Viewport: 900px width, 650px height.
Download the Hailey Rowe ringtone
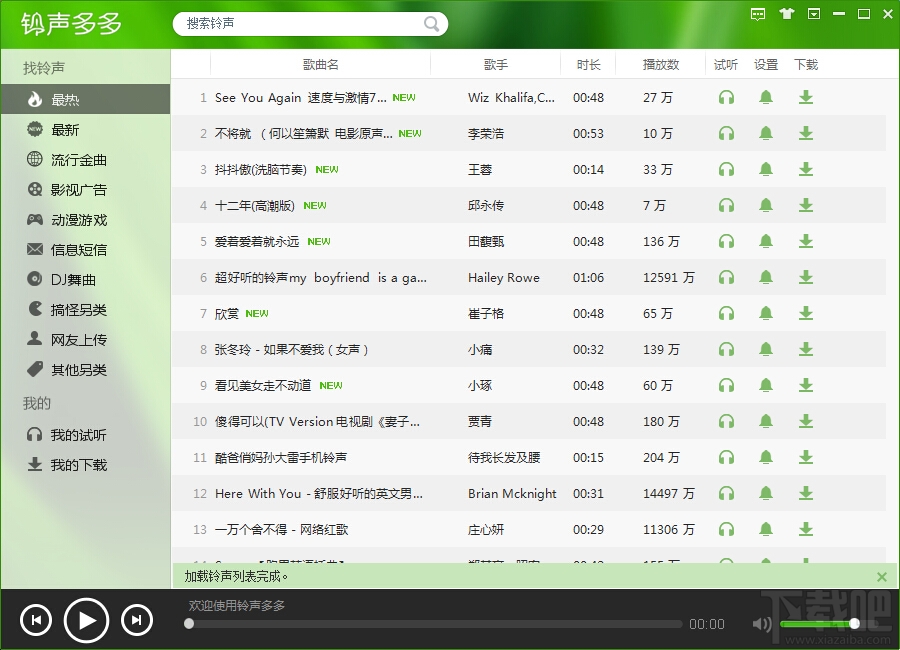[x=806, y=277]
